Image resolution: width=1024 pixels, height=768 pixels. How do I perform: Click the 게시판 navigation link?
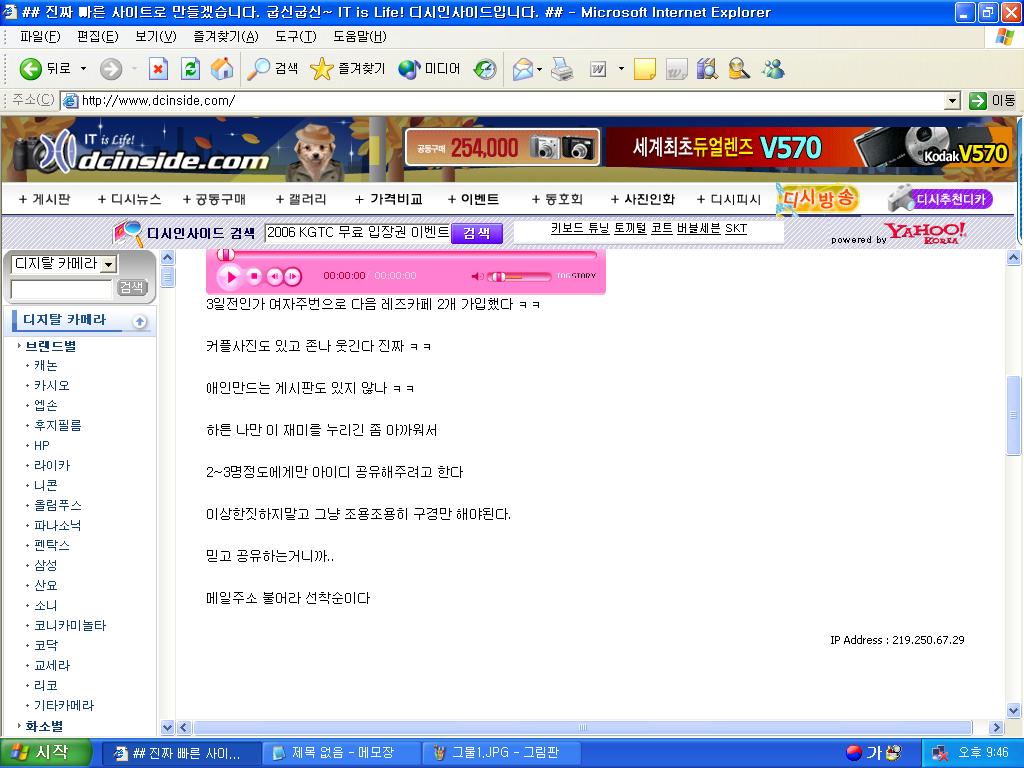pyautogui.click(x=44, y=199)
